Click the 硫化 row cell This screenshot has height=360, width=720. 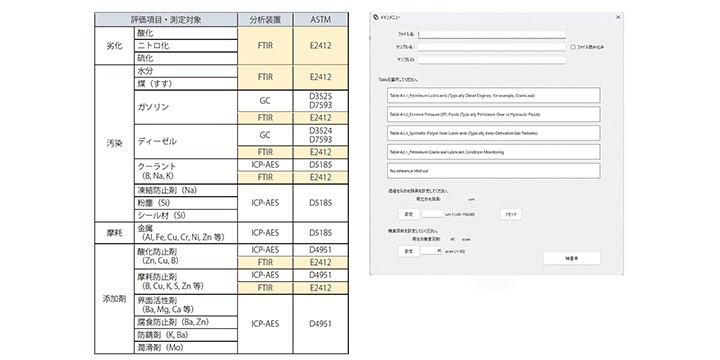(x=186, y=58)
